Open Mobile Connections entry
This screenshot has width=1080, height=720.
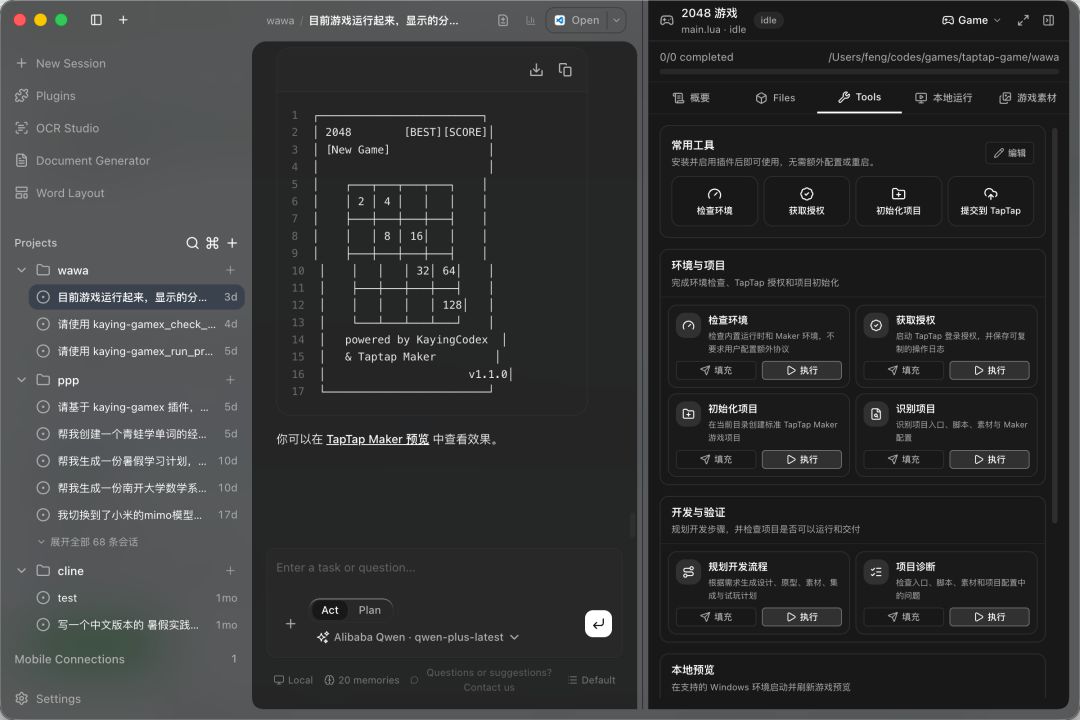125,659
